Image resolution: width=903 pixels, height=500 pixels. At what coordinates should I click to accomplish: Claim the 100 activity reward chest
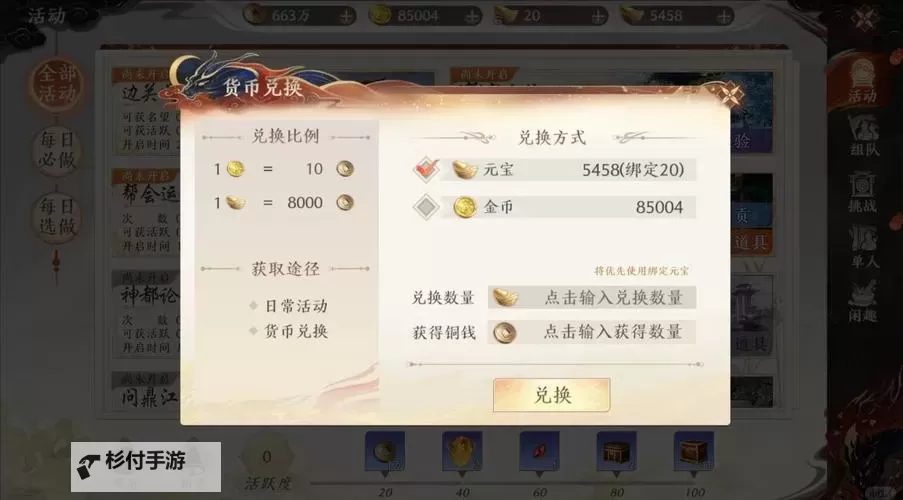[694, 452]
